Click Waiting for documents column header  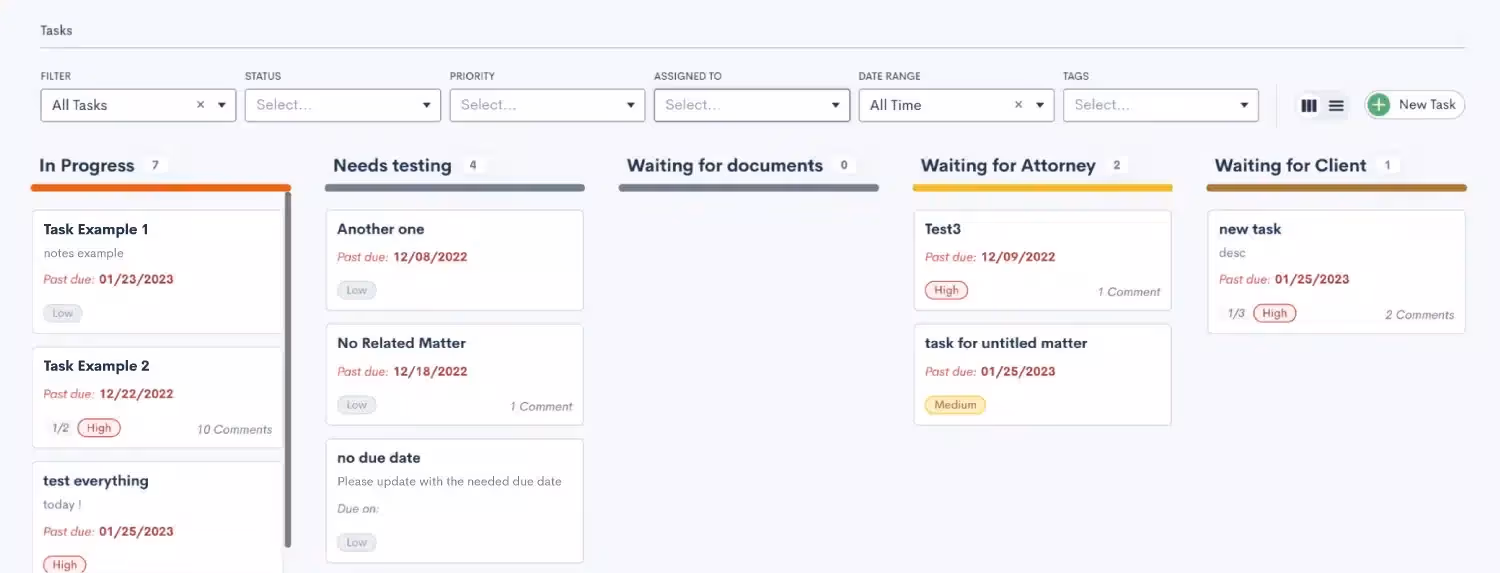725,166
